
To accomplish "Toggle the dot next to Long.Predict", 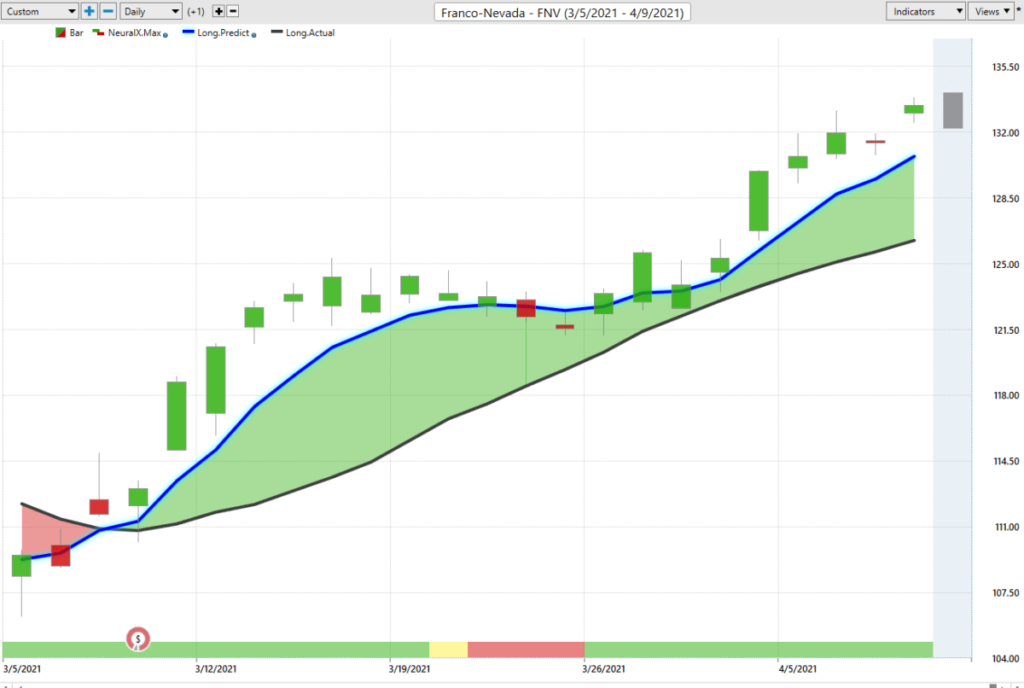I will coord(254,35).
